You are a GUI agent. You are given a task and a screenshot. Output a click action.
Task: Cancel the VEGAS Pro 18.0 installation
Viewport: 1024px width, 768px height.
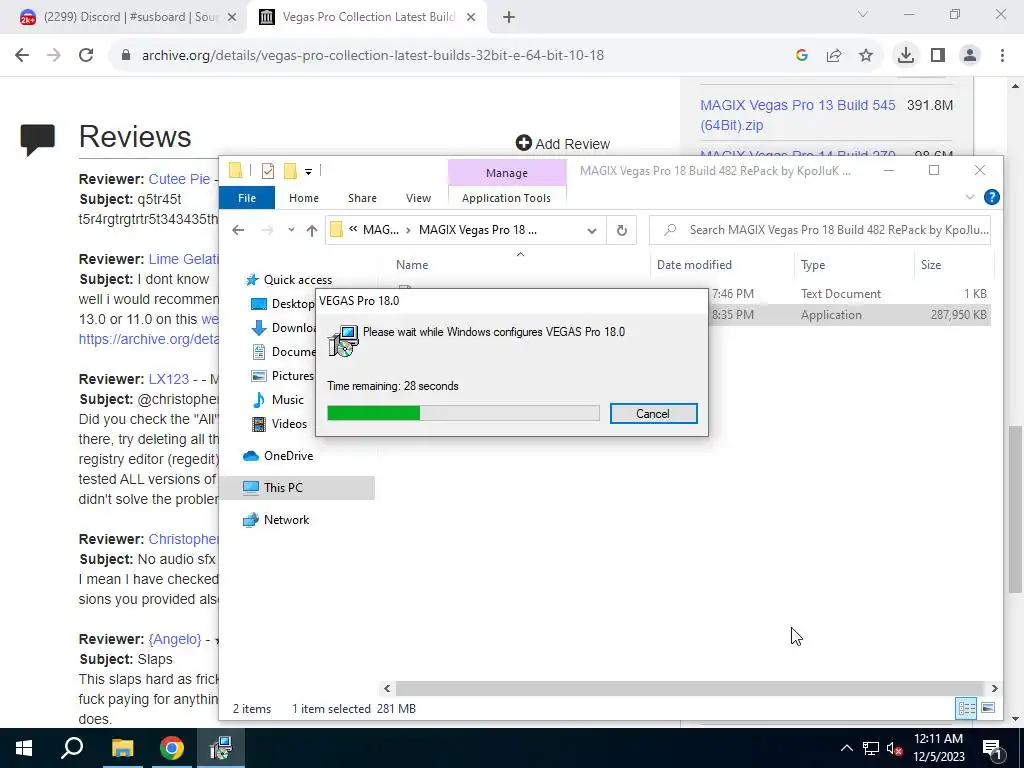pos(653,413)
